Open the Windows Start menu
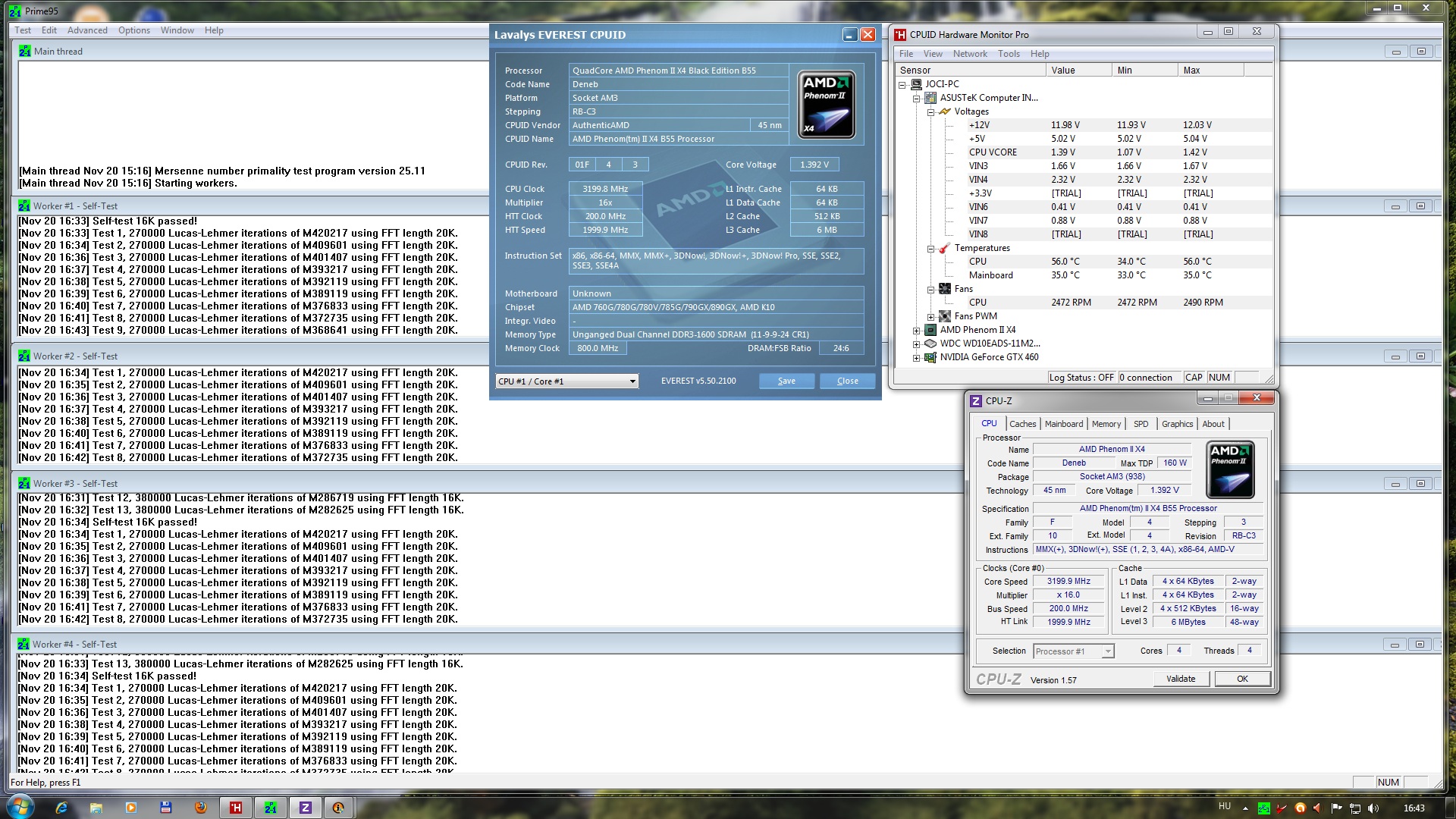 tap(19, 807)
